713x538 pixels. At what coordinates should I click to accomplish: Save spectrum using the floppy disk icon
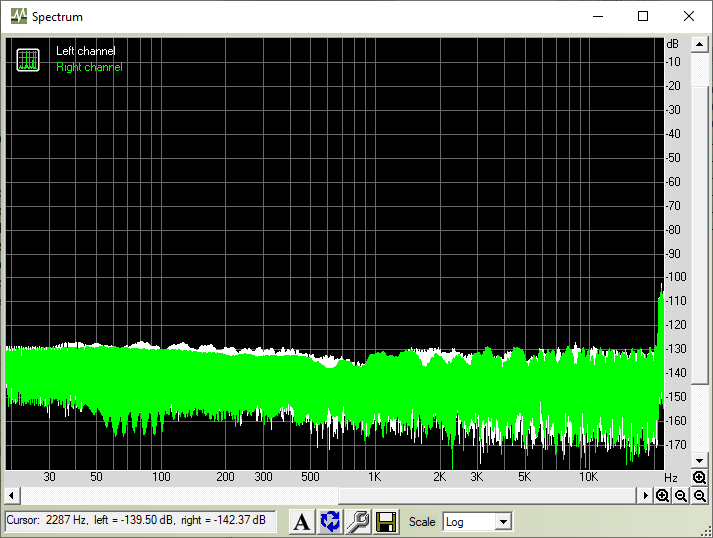click(386, 521)
